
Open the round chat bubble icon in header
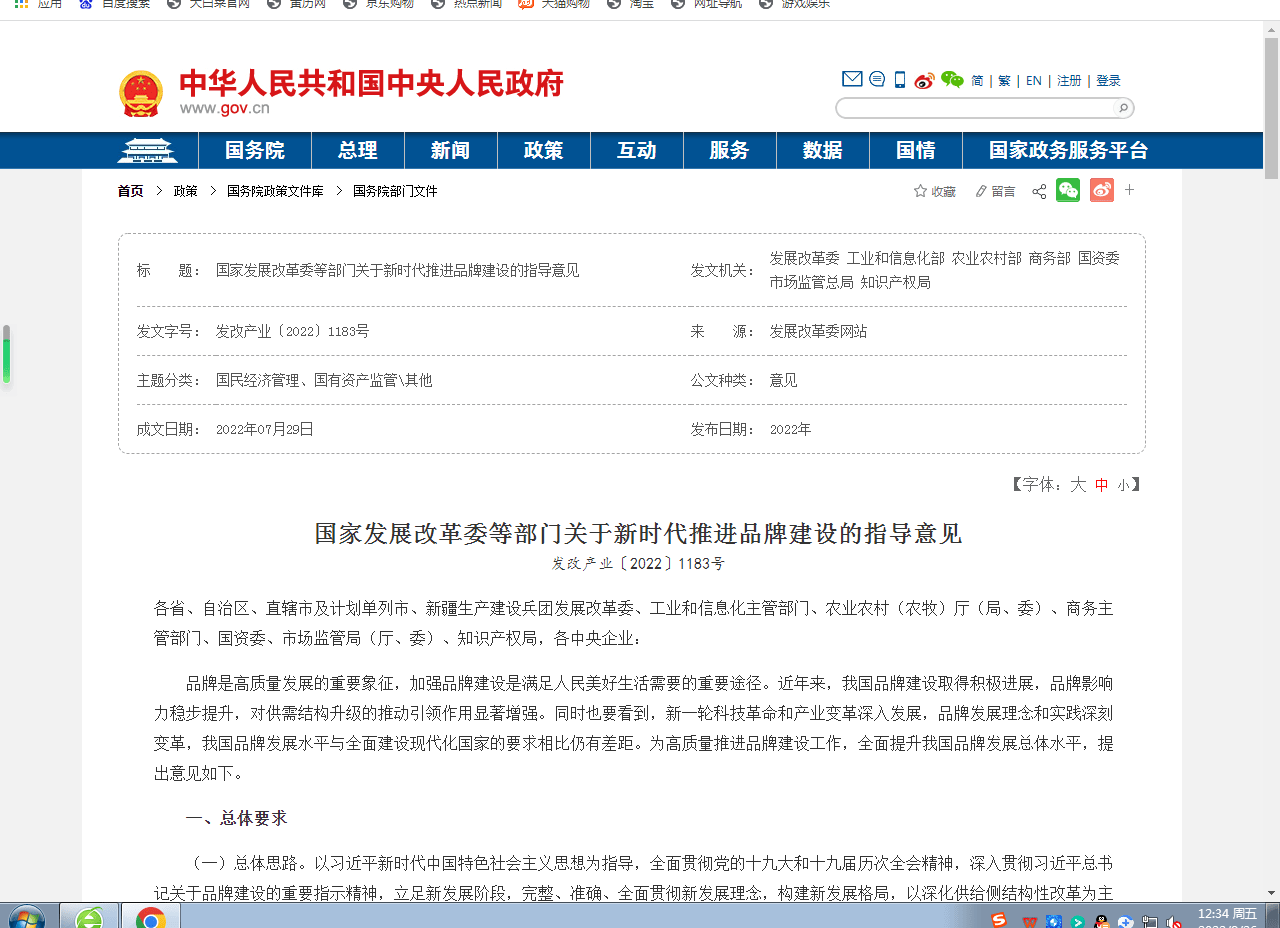[877, 79]
